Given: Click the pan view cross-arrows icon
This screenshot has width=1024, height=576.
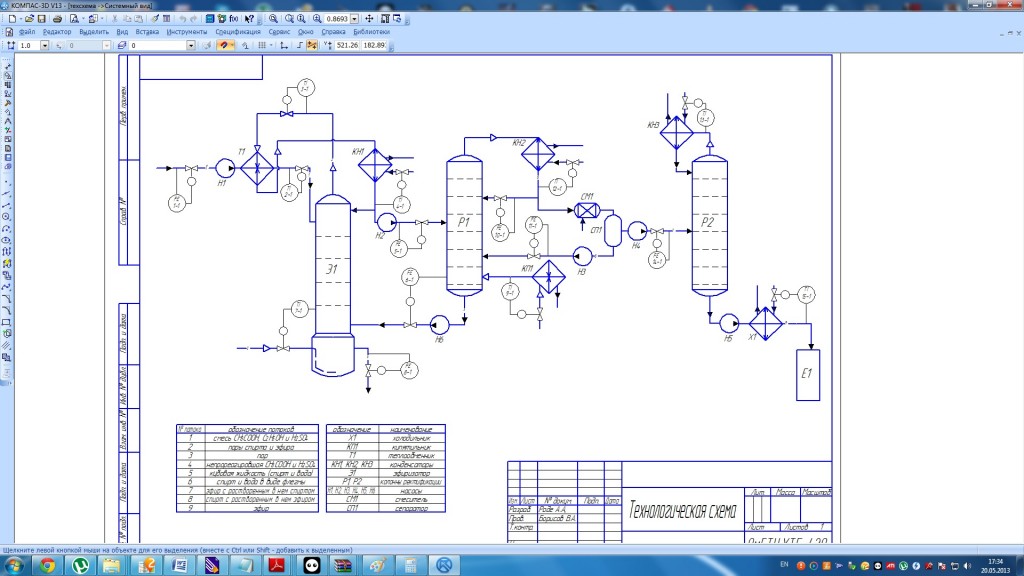Looking at the screenshot, I should (x=369, y=19).
